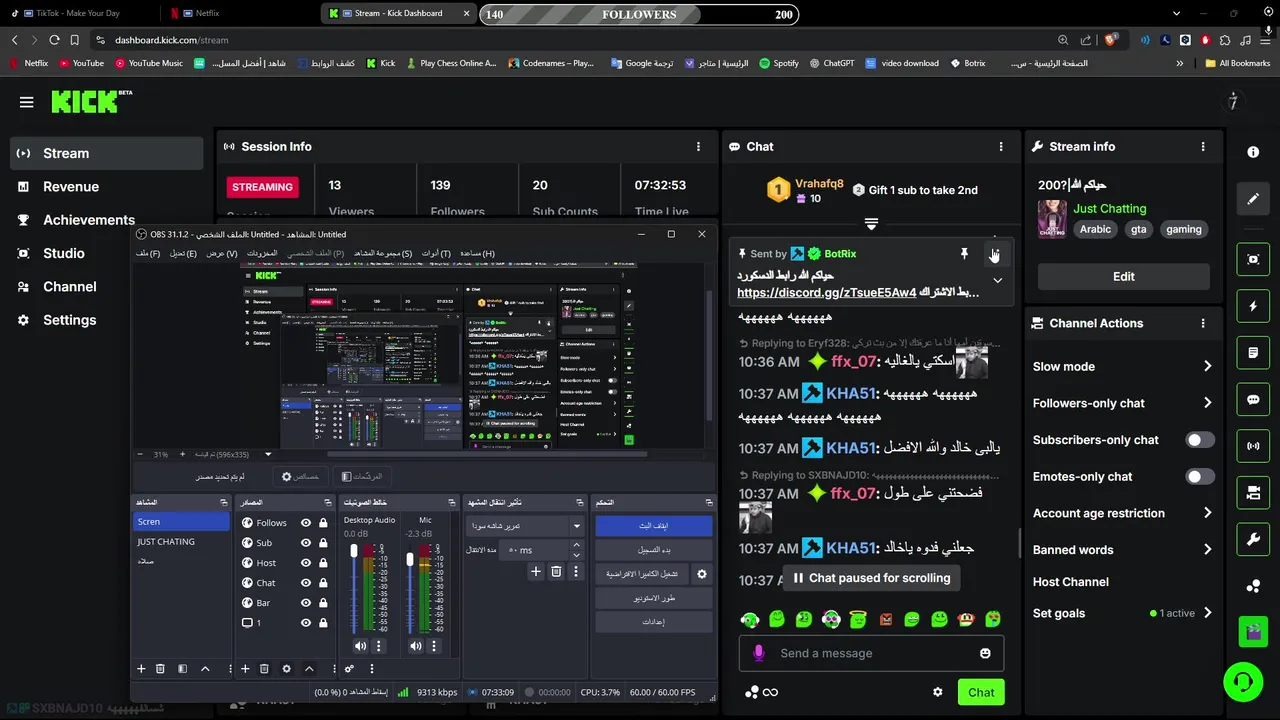This screenshot has width=1280, height=720.
Task: Go to Studio in Kick sidebar
Action: point(64,253)
